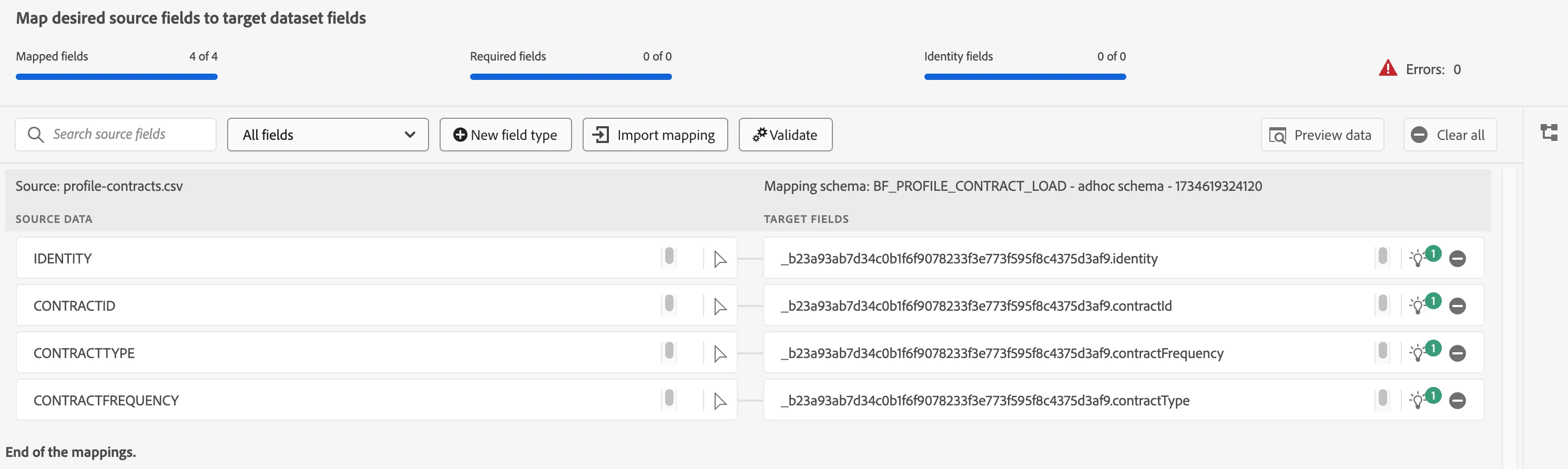
Task: Click the Import mapping button
Action: (x=655, y=135)
